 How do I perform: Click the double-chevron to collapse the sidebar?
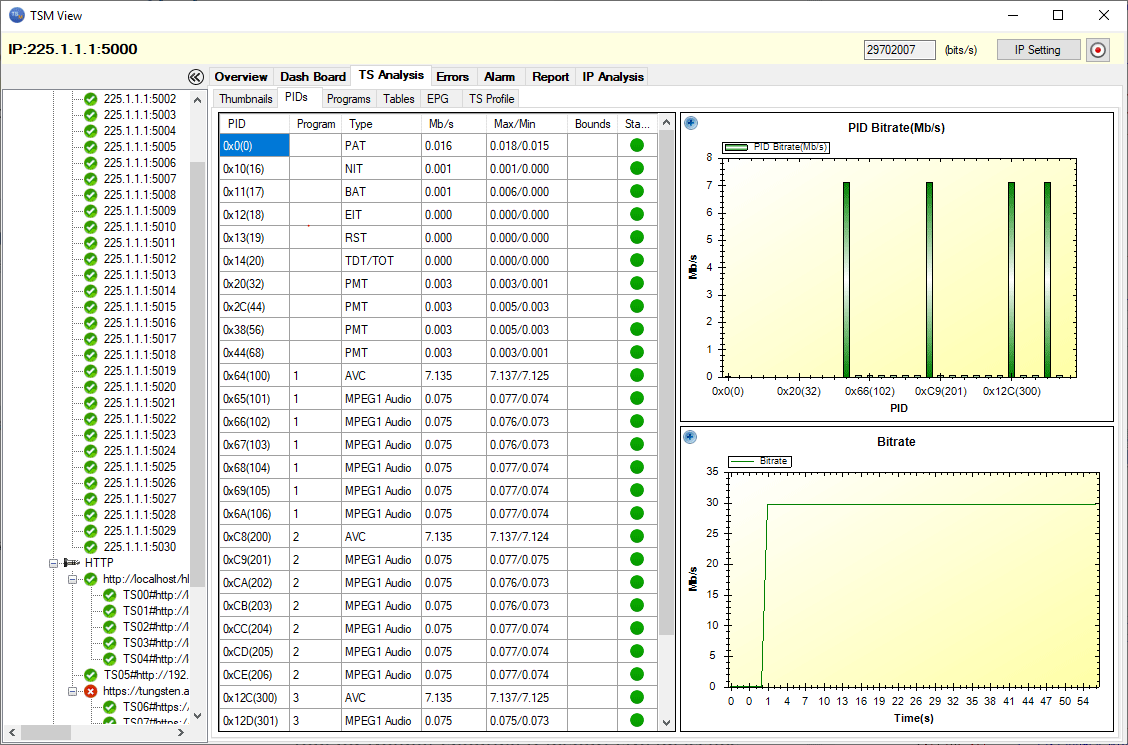click(x=196, y=76)
